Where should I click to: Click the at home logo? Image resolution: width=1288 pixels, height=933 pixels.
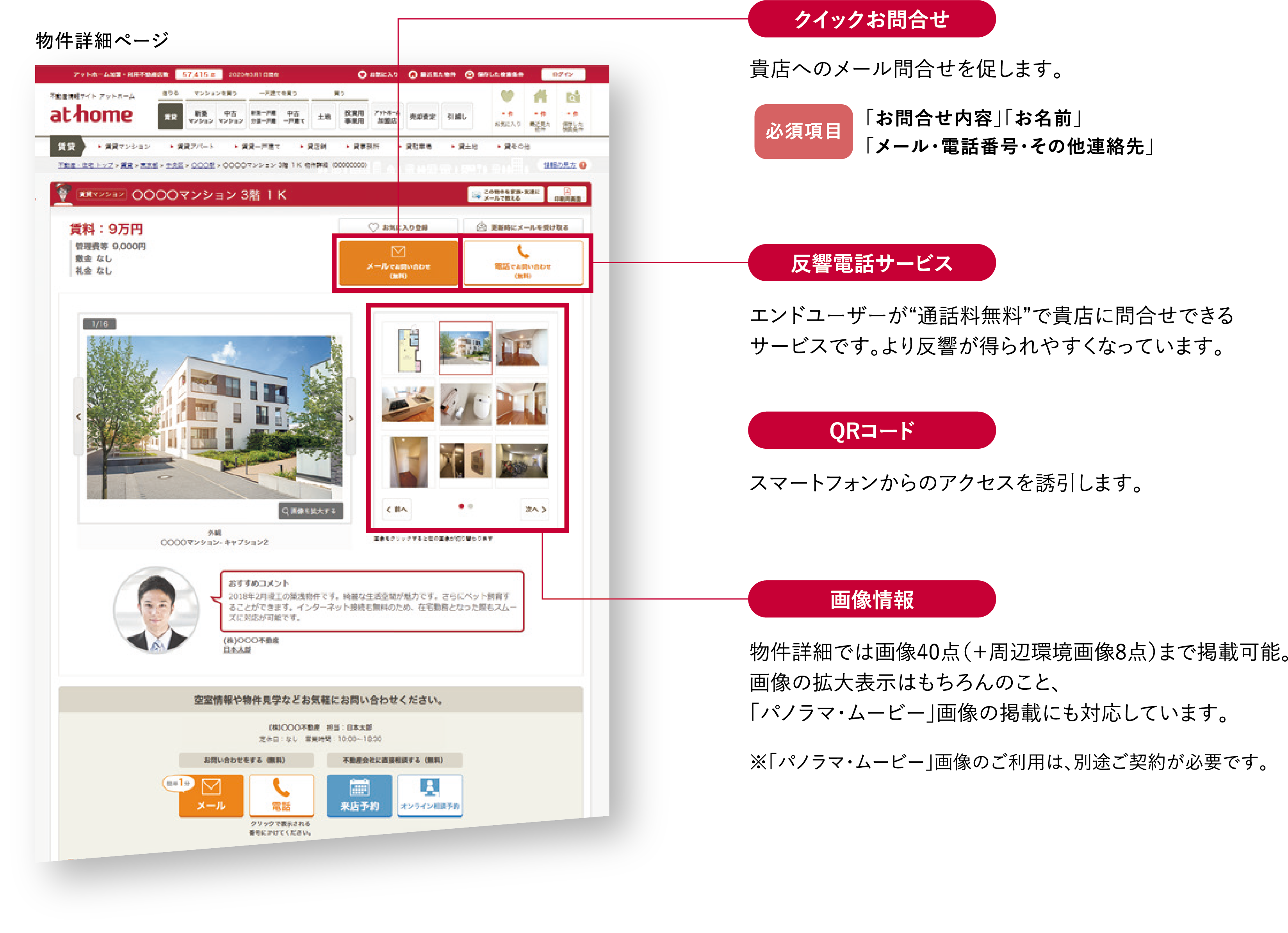click(x=91, y=114)
